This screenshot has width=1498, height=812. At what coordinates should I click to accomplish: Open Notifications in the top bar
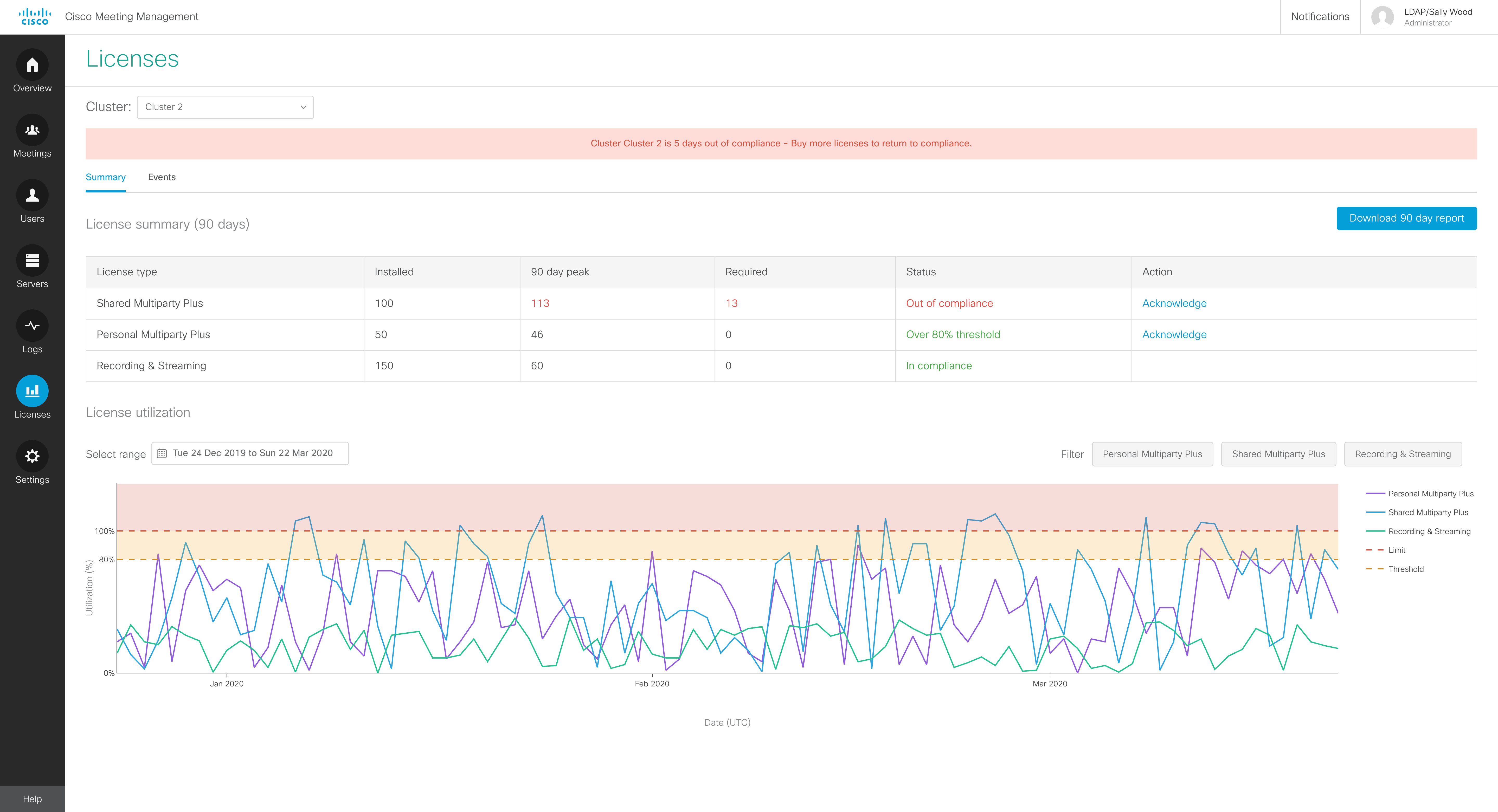click(x=1320, y=17)
